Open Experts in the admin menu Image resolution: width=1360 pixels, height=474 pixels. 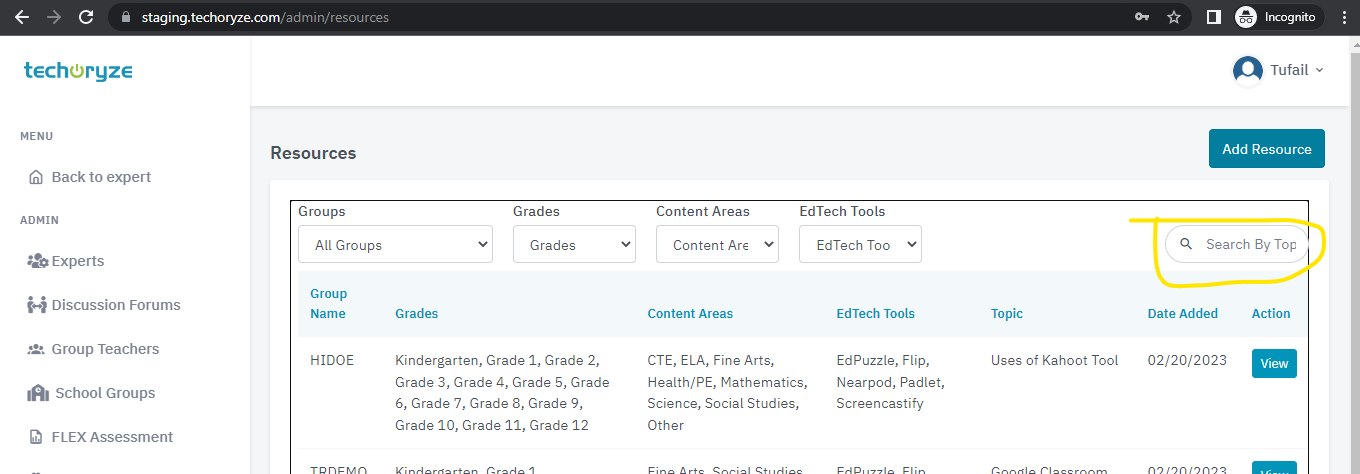point(77,261)
